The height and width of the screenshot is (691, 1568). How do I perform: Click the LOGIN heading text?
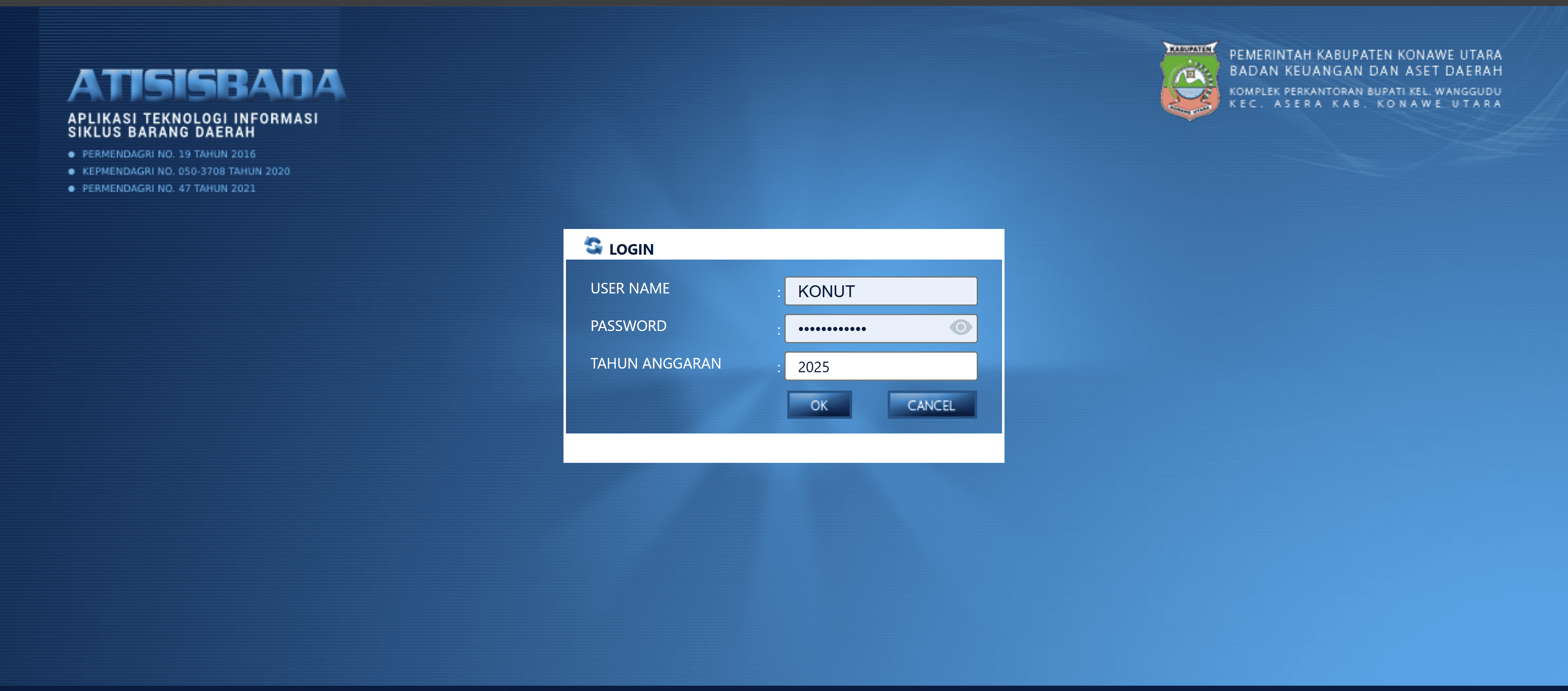(x=631, y=249)
